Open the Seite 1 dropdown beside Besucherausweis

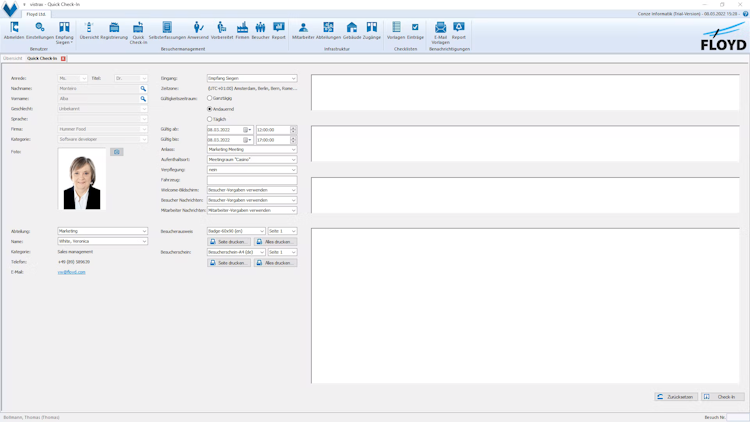(282, 231)
